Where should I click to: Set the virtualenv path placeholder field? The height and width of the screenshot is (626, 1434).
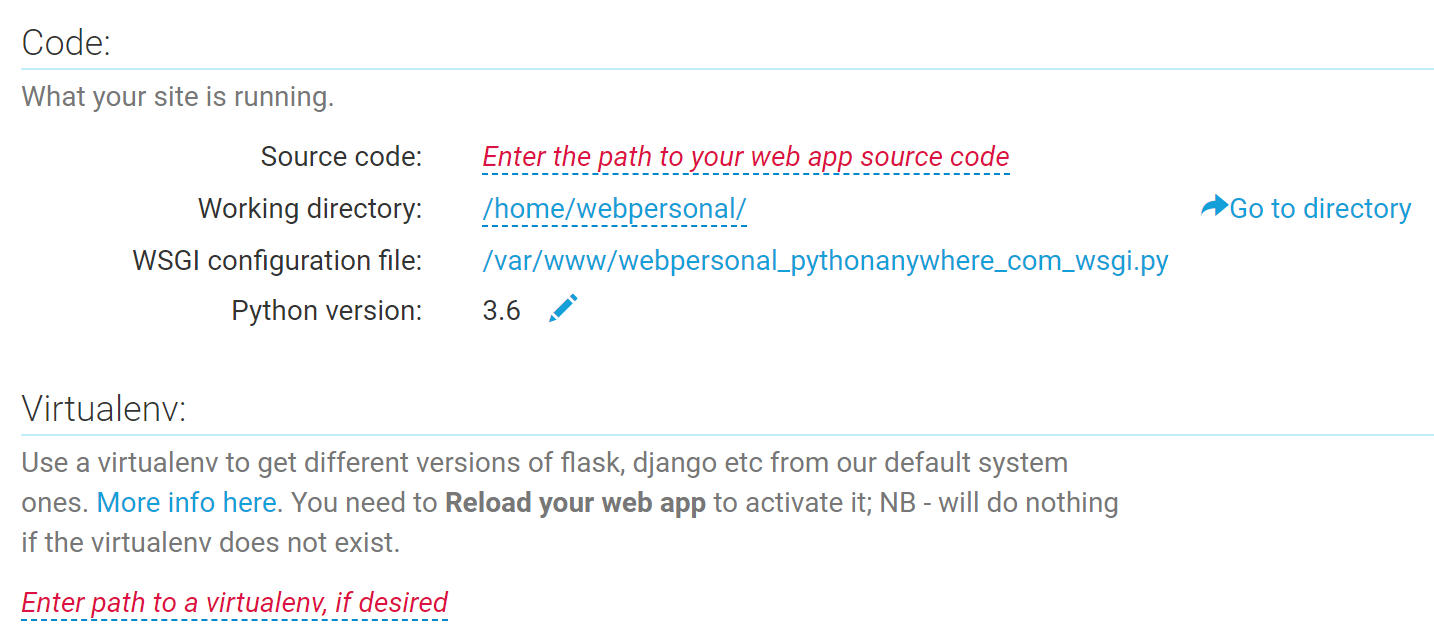[235, 603]
